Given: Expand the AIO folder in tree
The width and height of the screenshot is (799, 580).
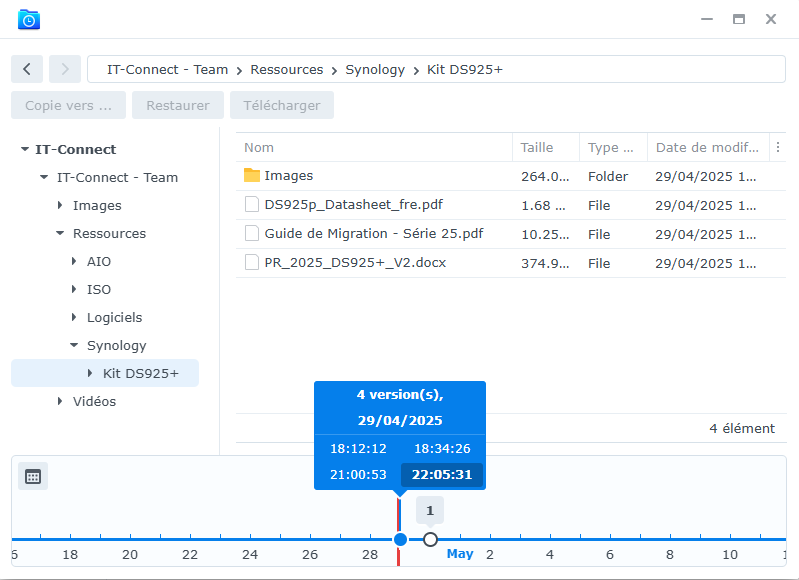Looking at the screenshot, I should pyautogui.click(x=75, y=262).
